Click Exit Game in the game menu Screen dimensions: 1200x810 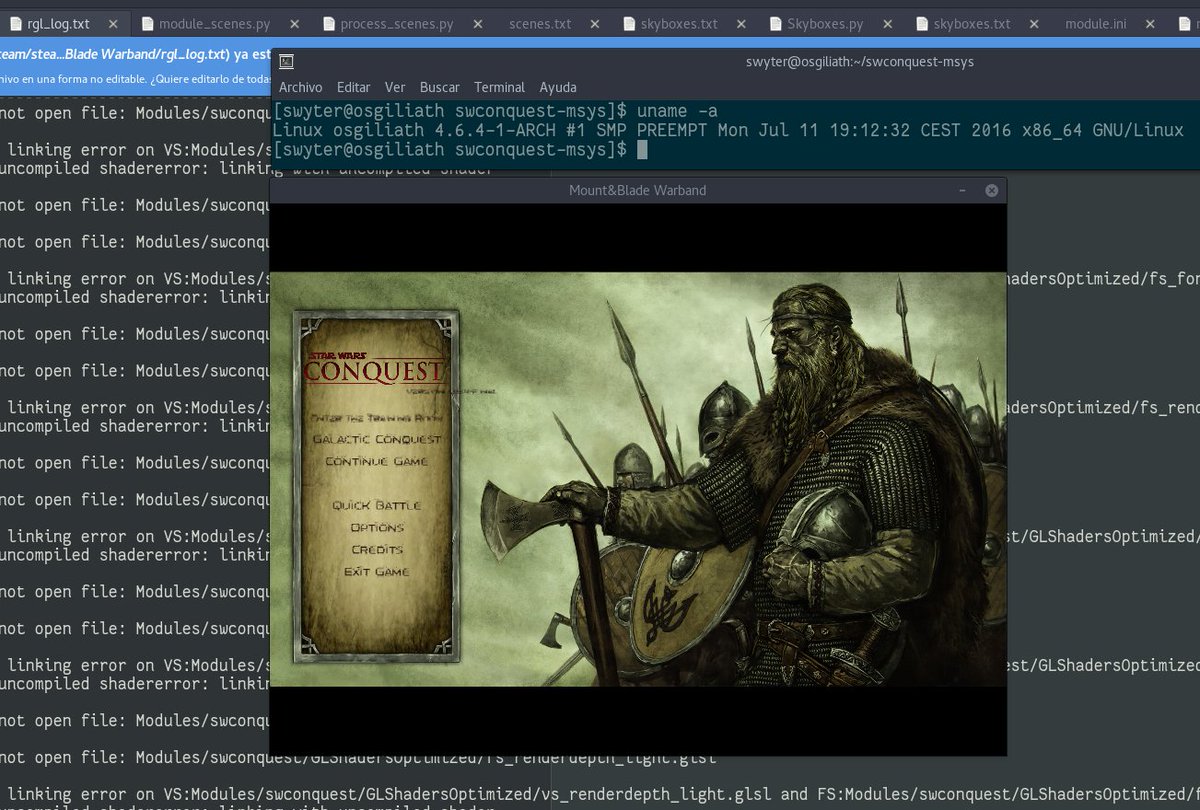tap(377, 571)
